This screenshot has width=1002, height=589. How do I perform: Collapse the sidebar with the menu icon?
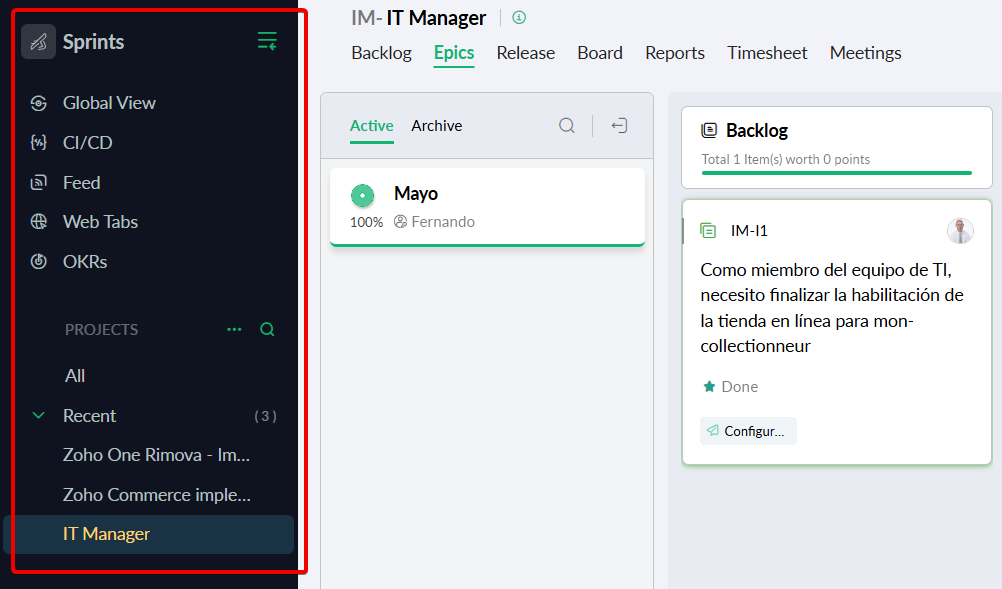coord(267,41)
